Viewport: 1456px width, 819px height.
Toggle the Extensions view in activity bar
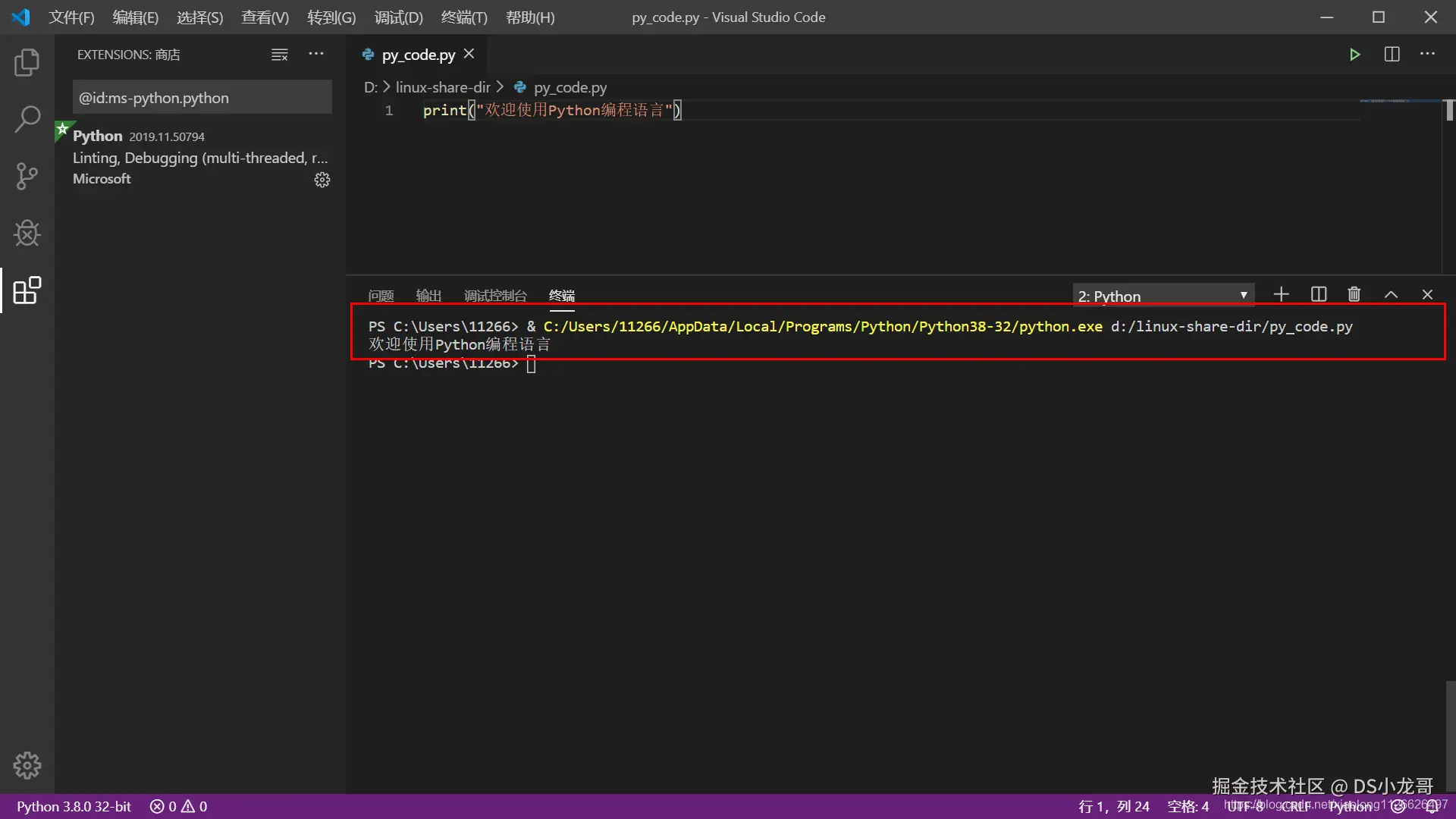pos(27,290)
